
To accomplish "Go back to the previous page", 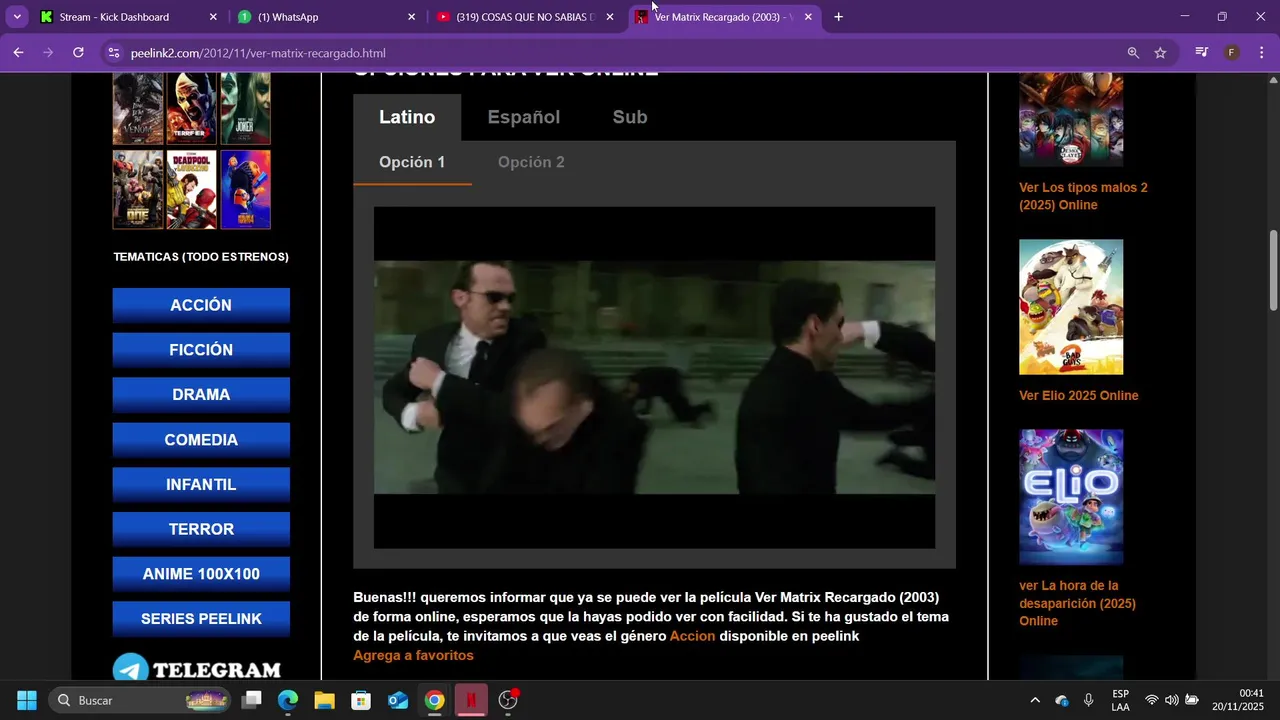I will (x=18, y=53).
